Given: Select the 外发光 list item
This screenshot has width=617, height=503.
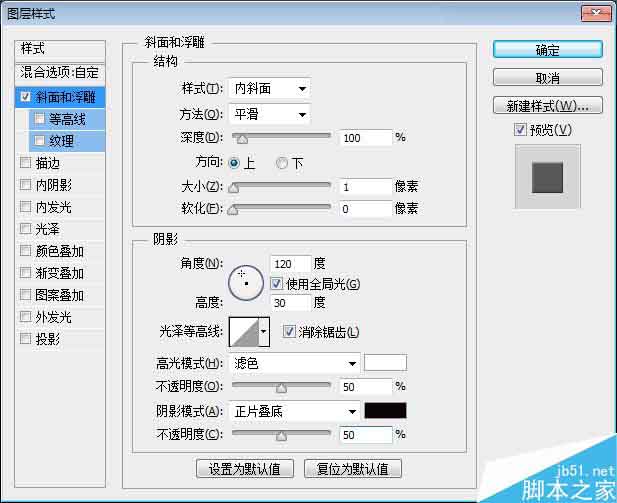Looking at the screenshot, I should (60, 317).
